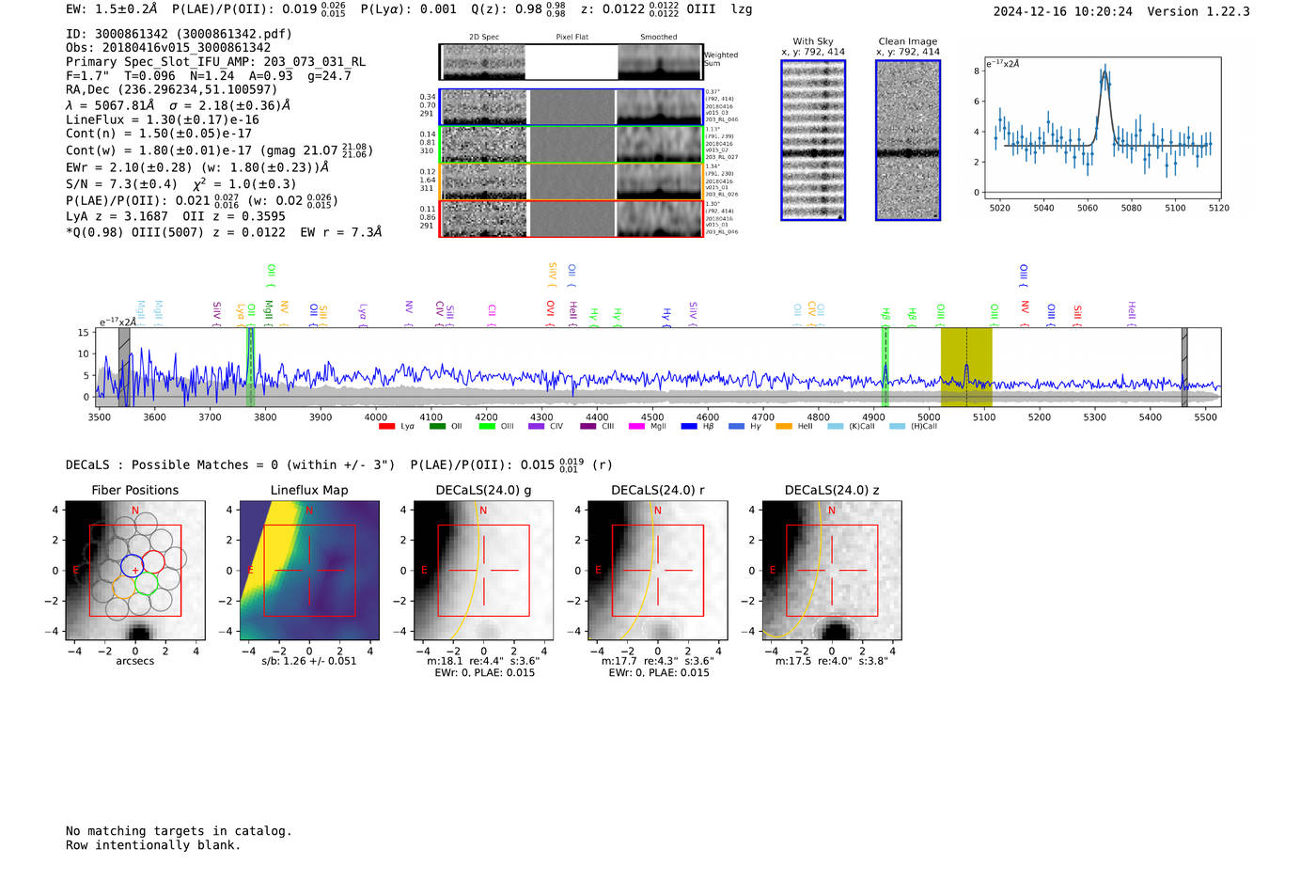Click the Hγ legend swatch
This screenshot has height=896, width=1316.
pos(736,427)
